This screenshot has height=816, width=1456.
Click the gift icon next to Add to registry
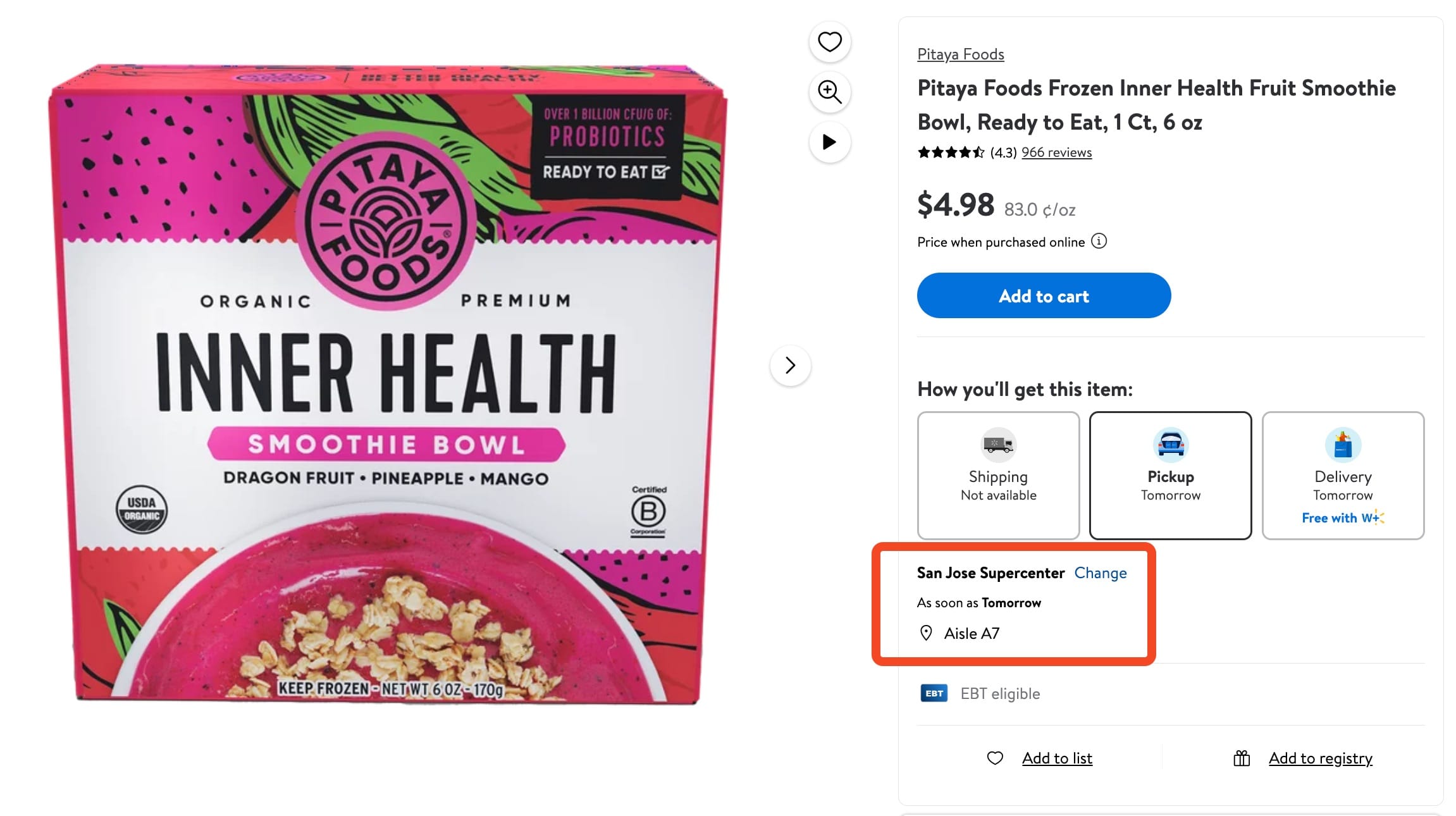[x=1242, y=757]
